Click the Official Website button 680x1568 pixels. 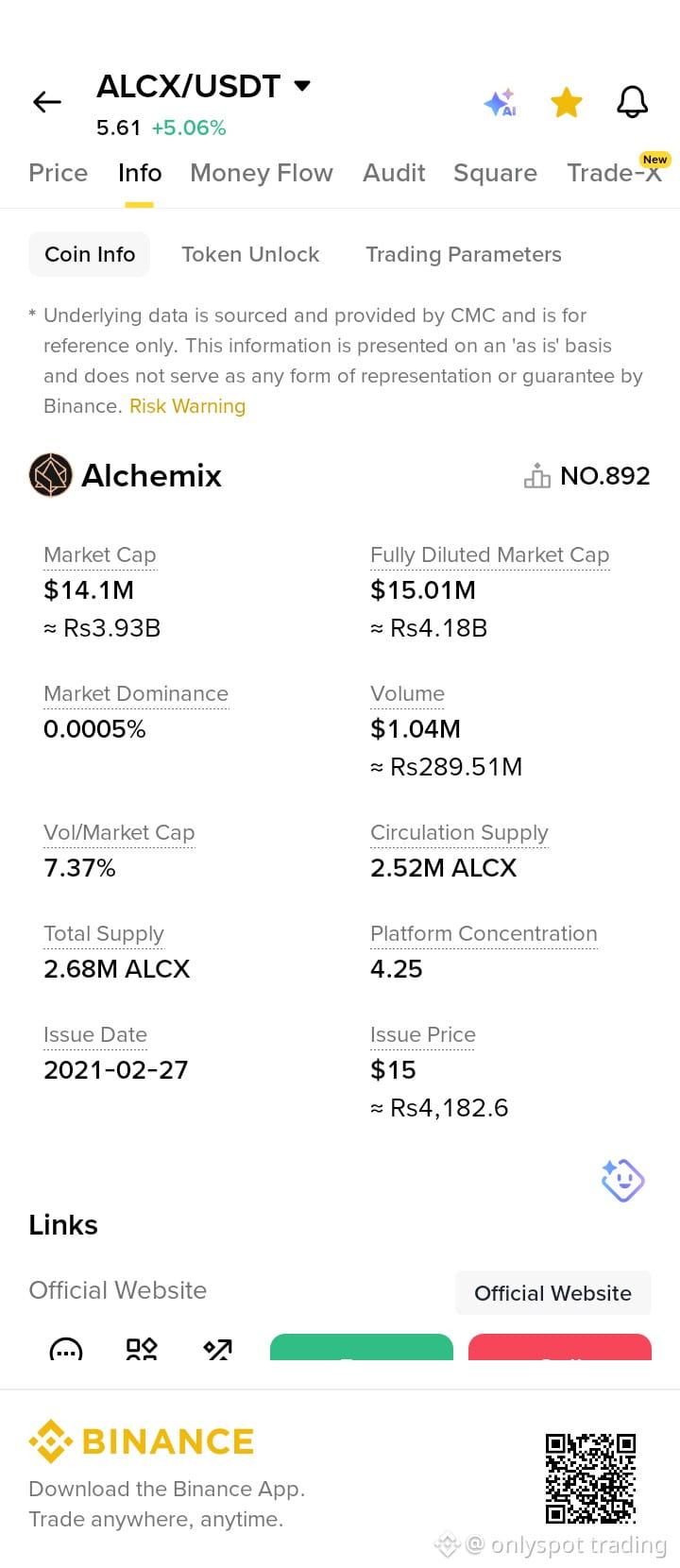click(553, 1293)
